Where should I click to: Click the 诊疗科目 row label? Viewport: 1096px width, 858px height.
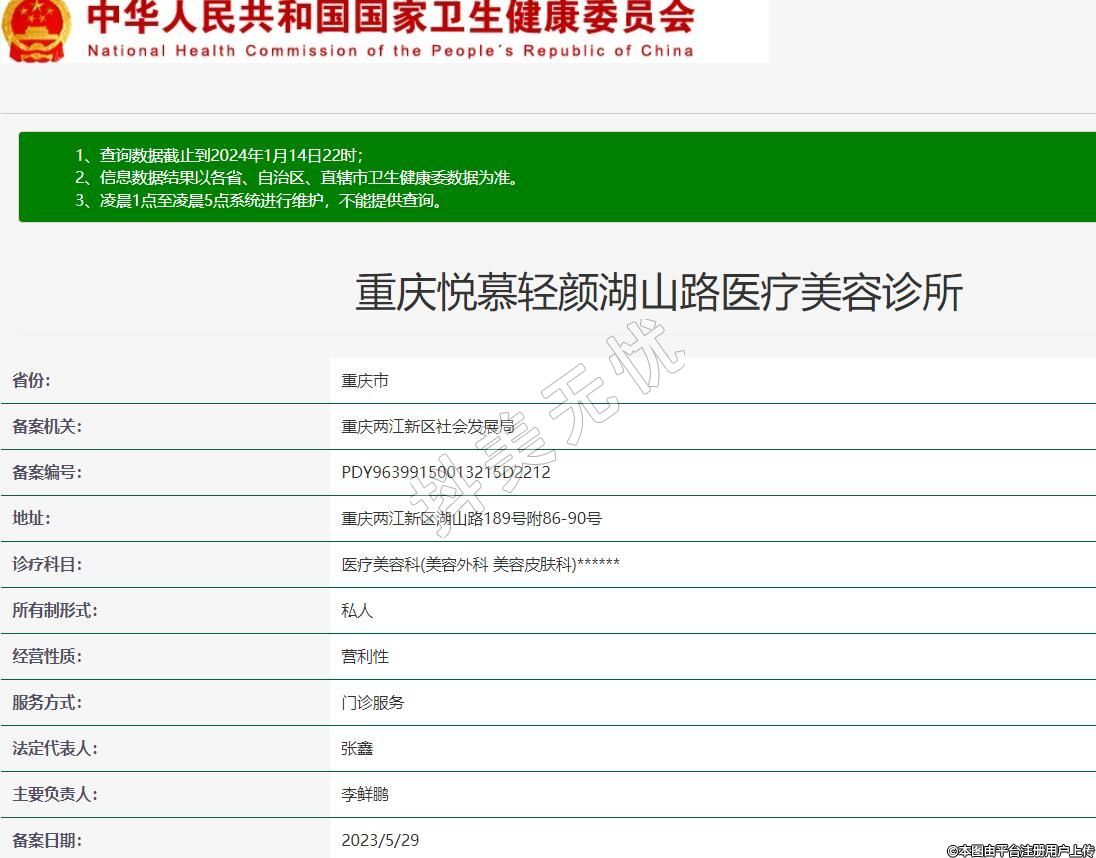[x=47, y=565]
